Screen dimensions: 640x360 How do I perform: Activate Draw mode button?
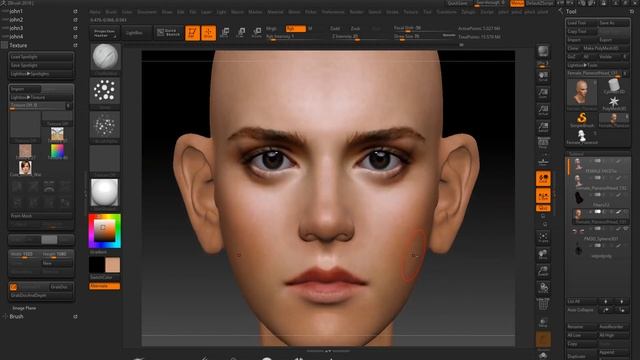(209, 33)
